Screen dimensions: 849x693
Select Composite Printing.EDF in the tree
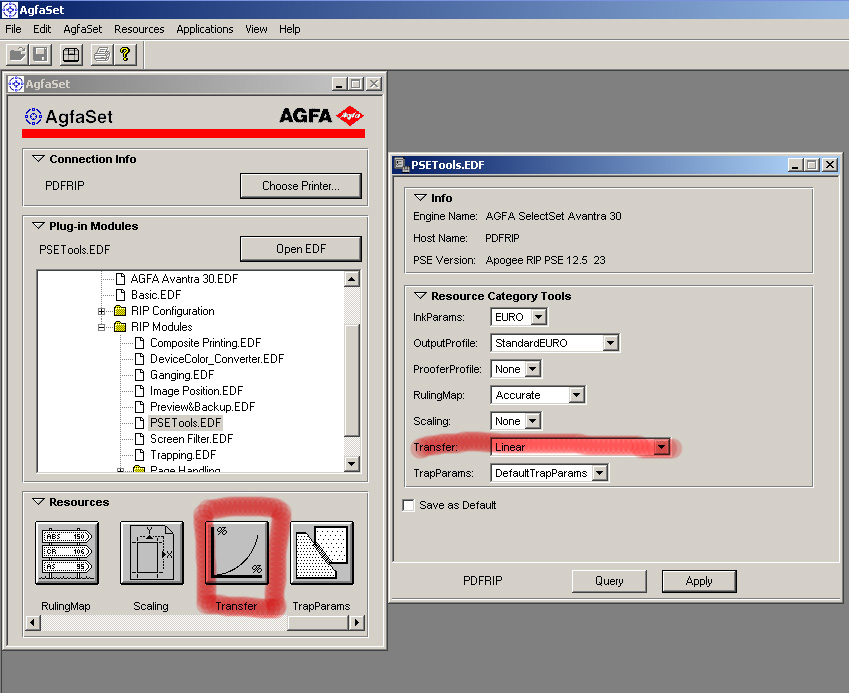pos(205,343)
